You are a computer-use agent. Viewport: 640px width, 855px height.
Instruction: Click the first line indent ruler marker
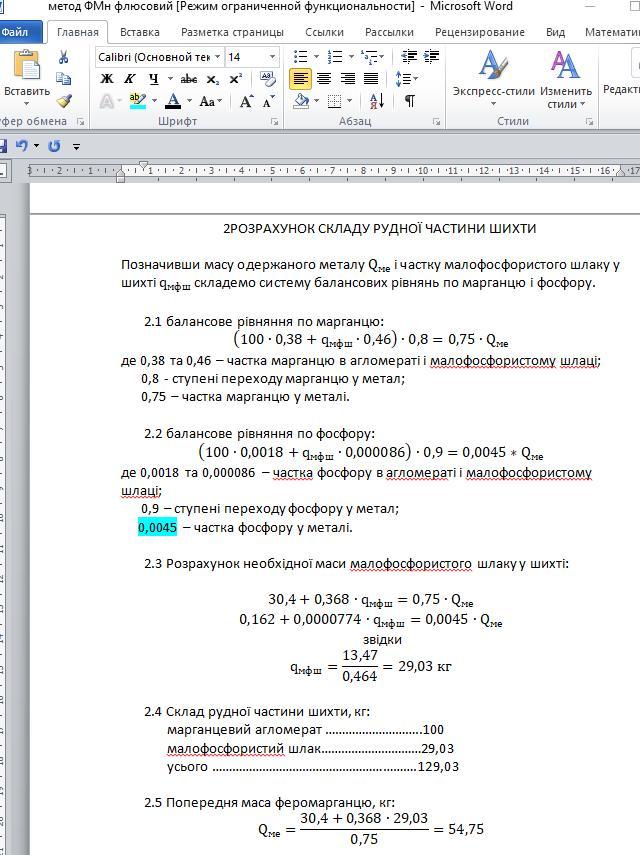(143, 165)
